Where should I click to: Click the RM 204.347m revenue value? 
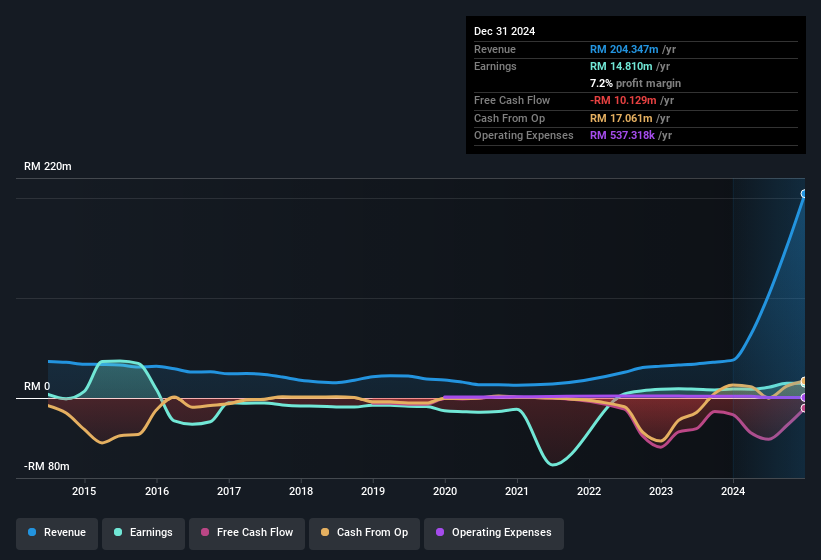pos(624,49)
